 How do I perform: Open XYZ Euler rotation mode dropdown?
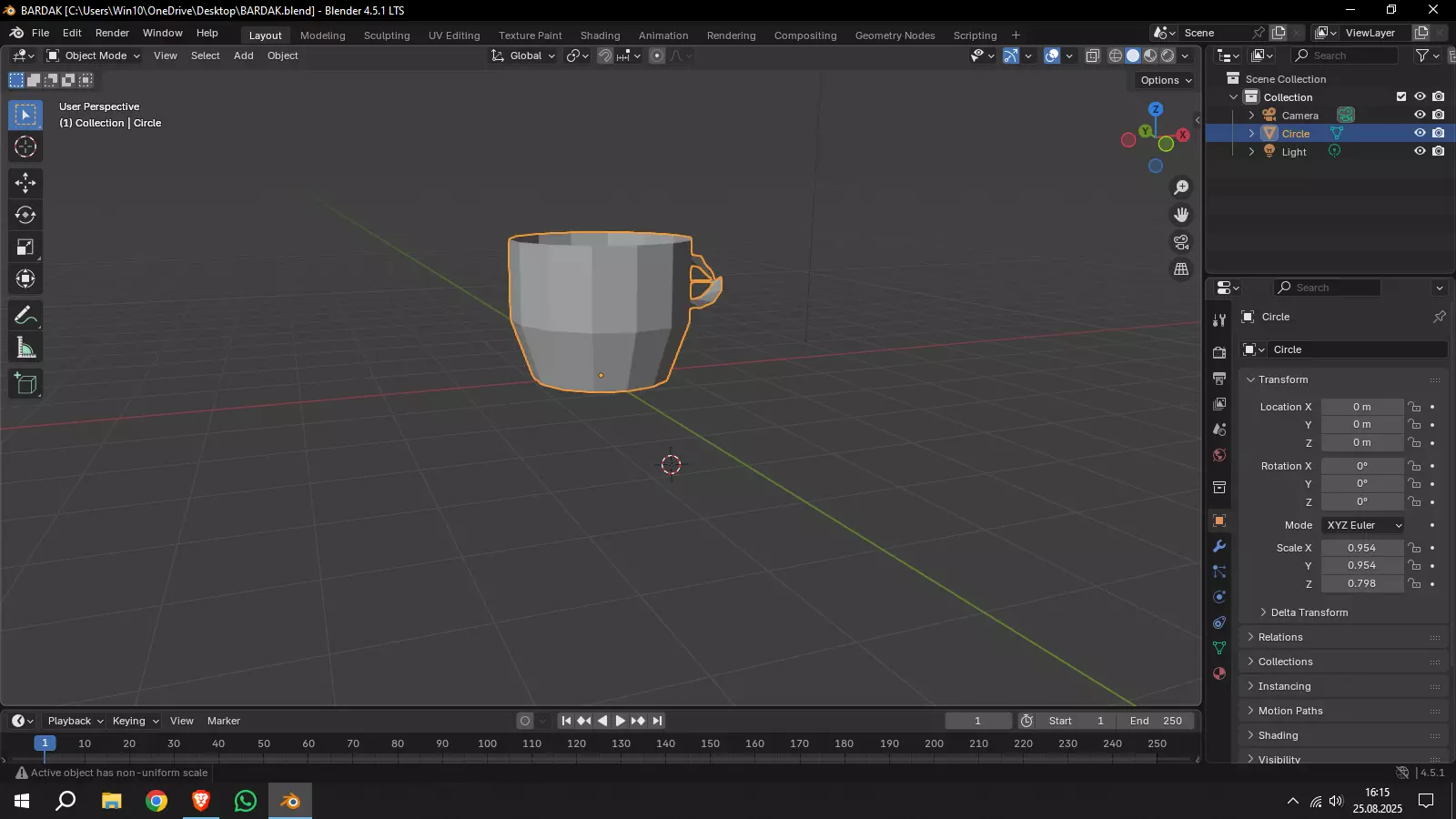point(1363,525)
